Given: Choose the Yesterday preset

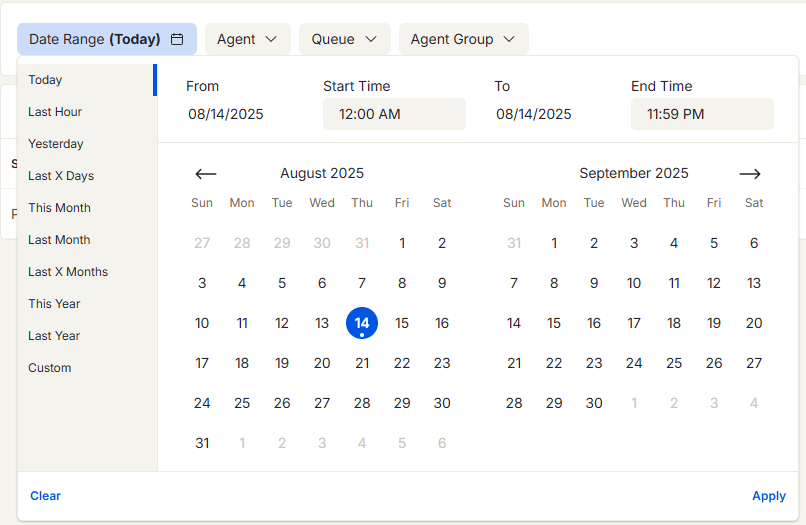Looking at the screenshot, I should [x=56, y=143].
